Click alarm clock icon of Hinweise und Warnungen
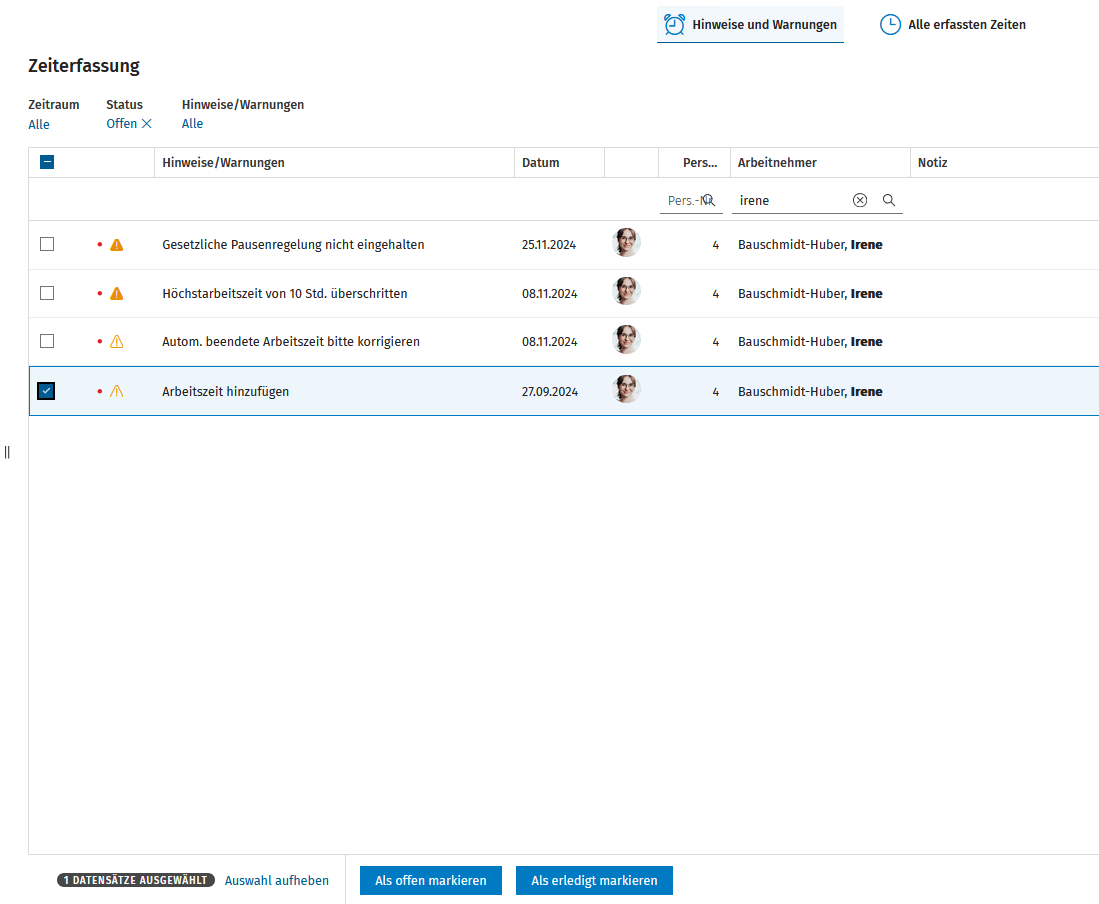1099x904 pixels. click(674, 25)
